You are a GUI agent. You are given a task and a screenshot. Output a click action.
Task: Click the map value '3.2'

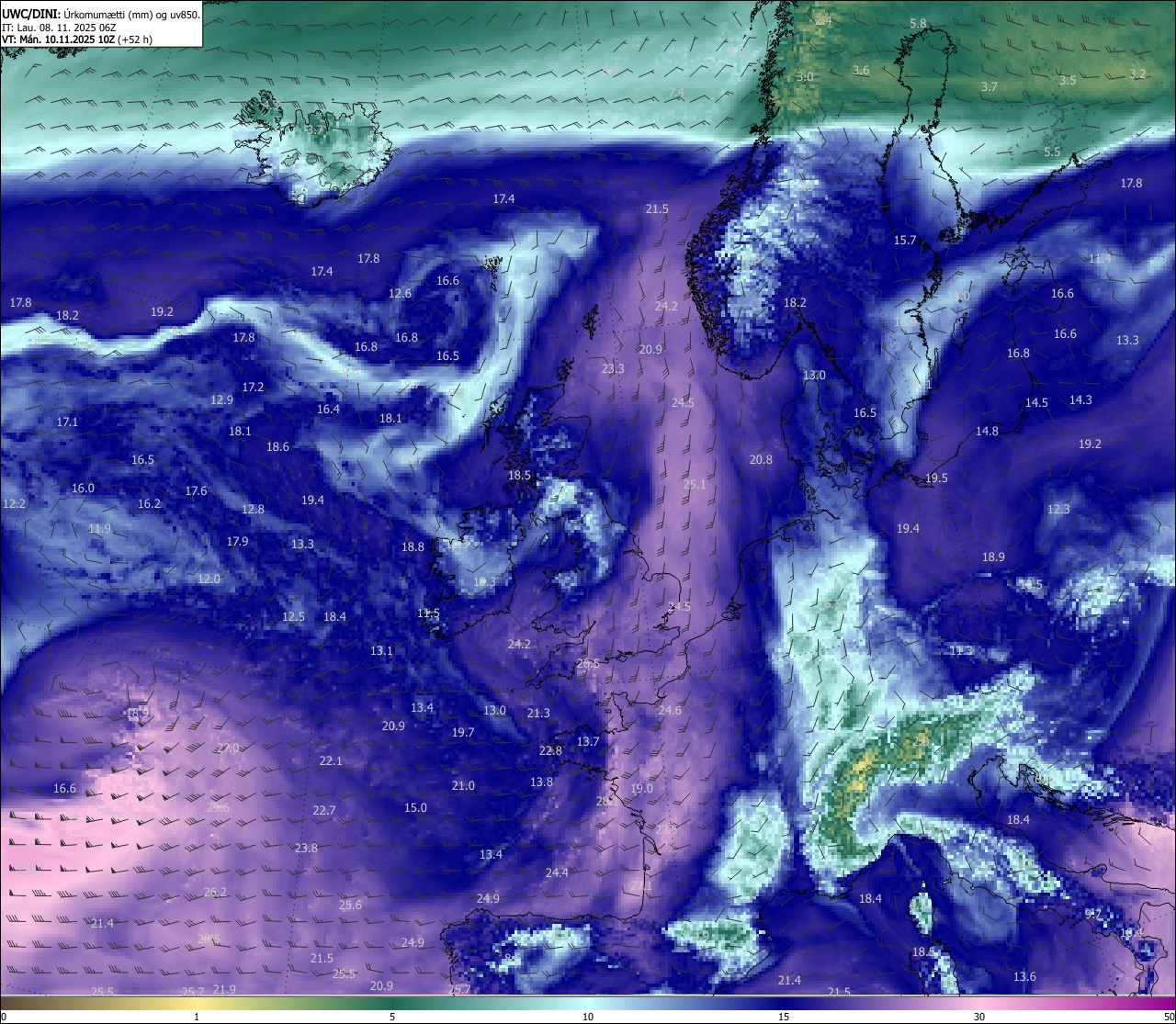click(x=1137, y=74)
